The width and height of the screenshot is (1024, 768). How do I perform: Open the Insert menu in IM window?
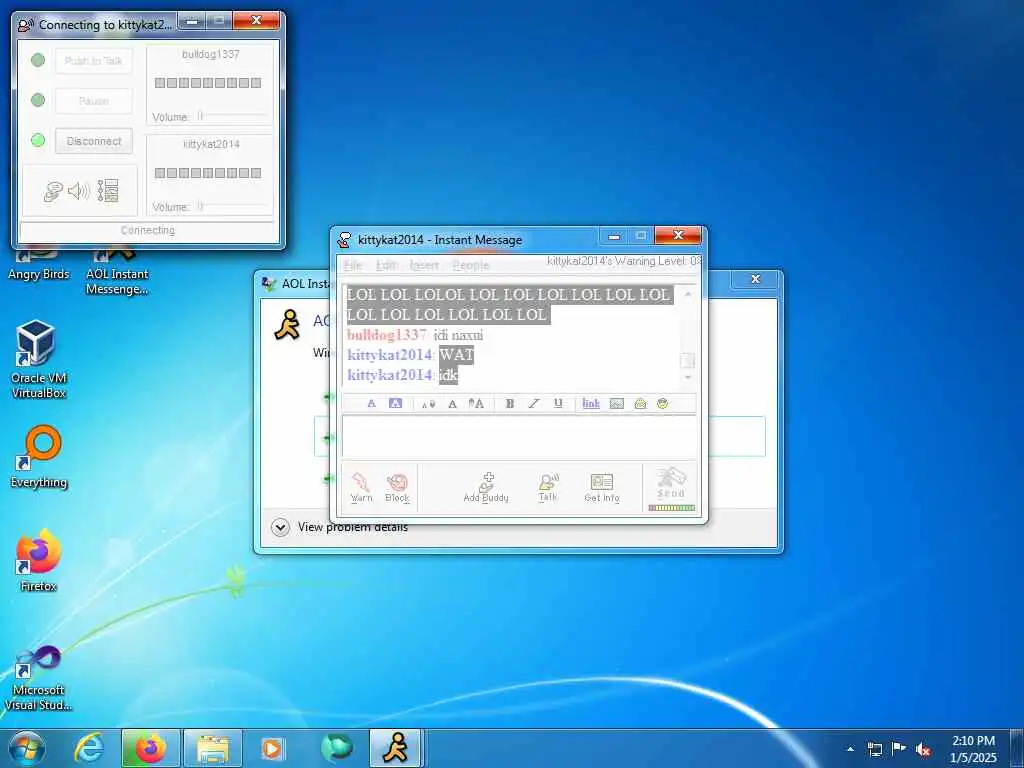pyautogui.click(x=424, y=265)
